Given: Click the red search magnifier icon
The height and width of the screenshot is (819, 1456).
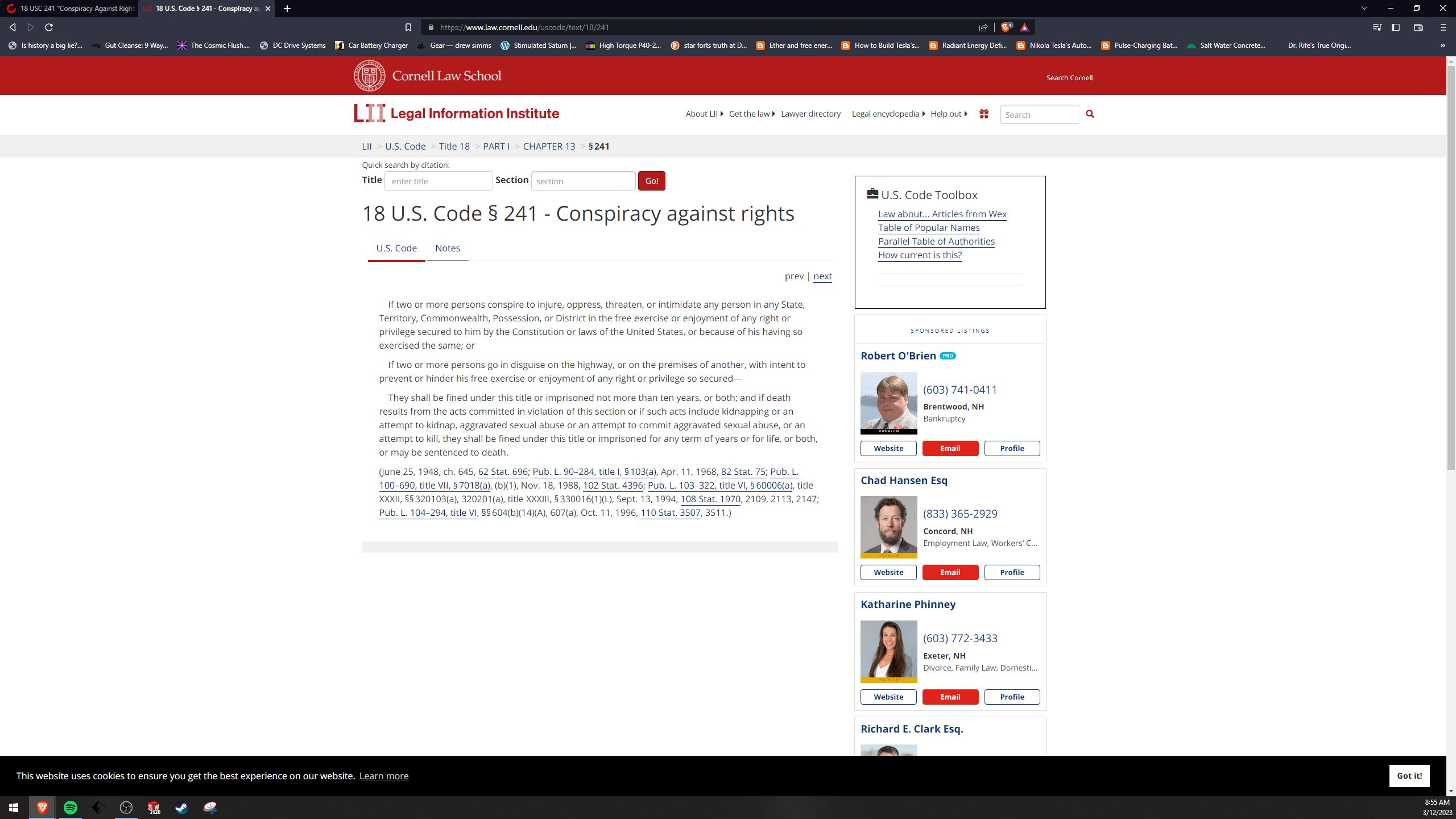Looking at the screenshot, I should (x=1090, y=114).
